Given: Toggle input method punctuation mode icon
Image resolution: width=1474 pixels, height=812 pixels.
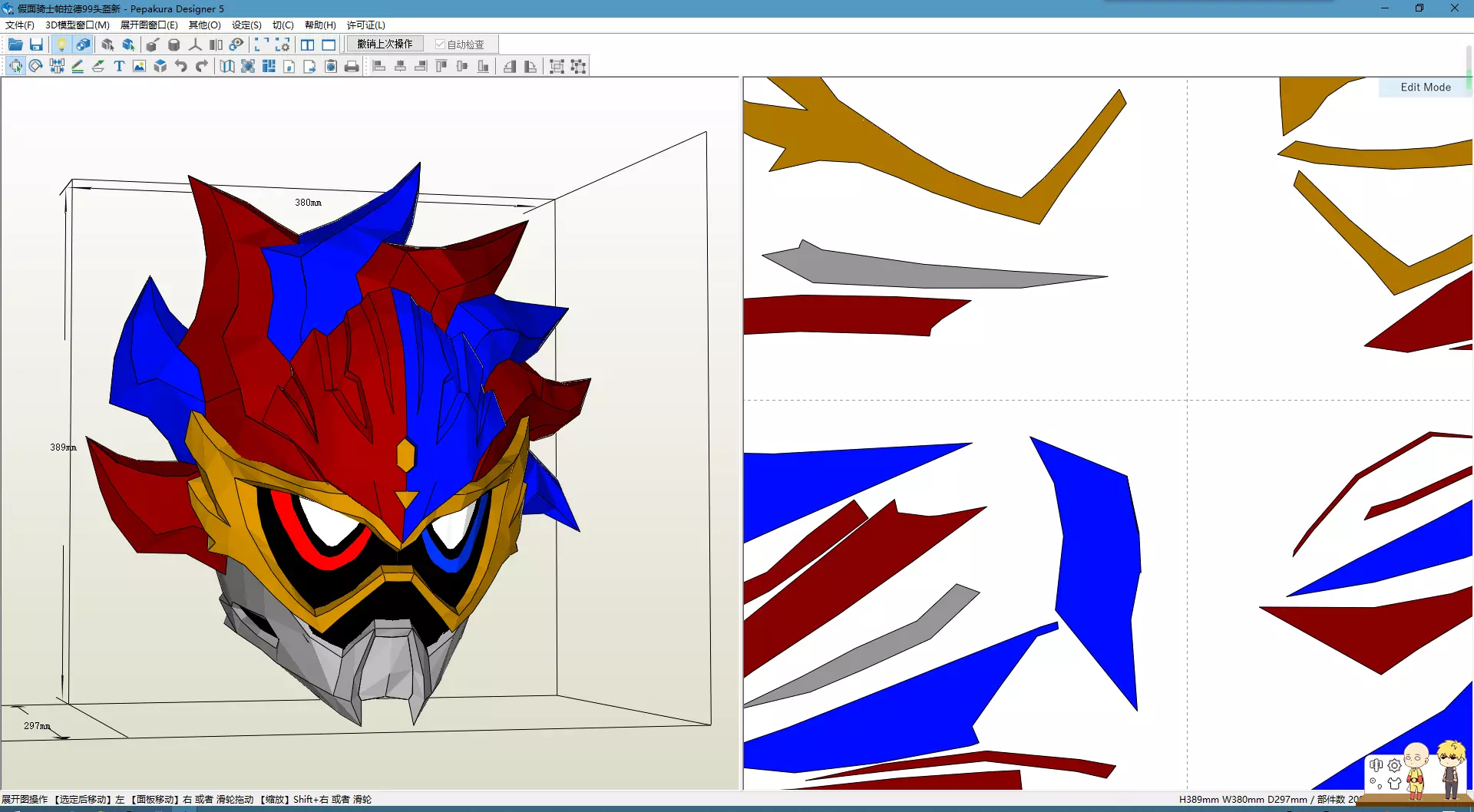Looking at the screenshot, I should [1376, 784].
